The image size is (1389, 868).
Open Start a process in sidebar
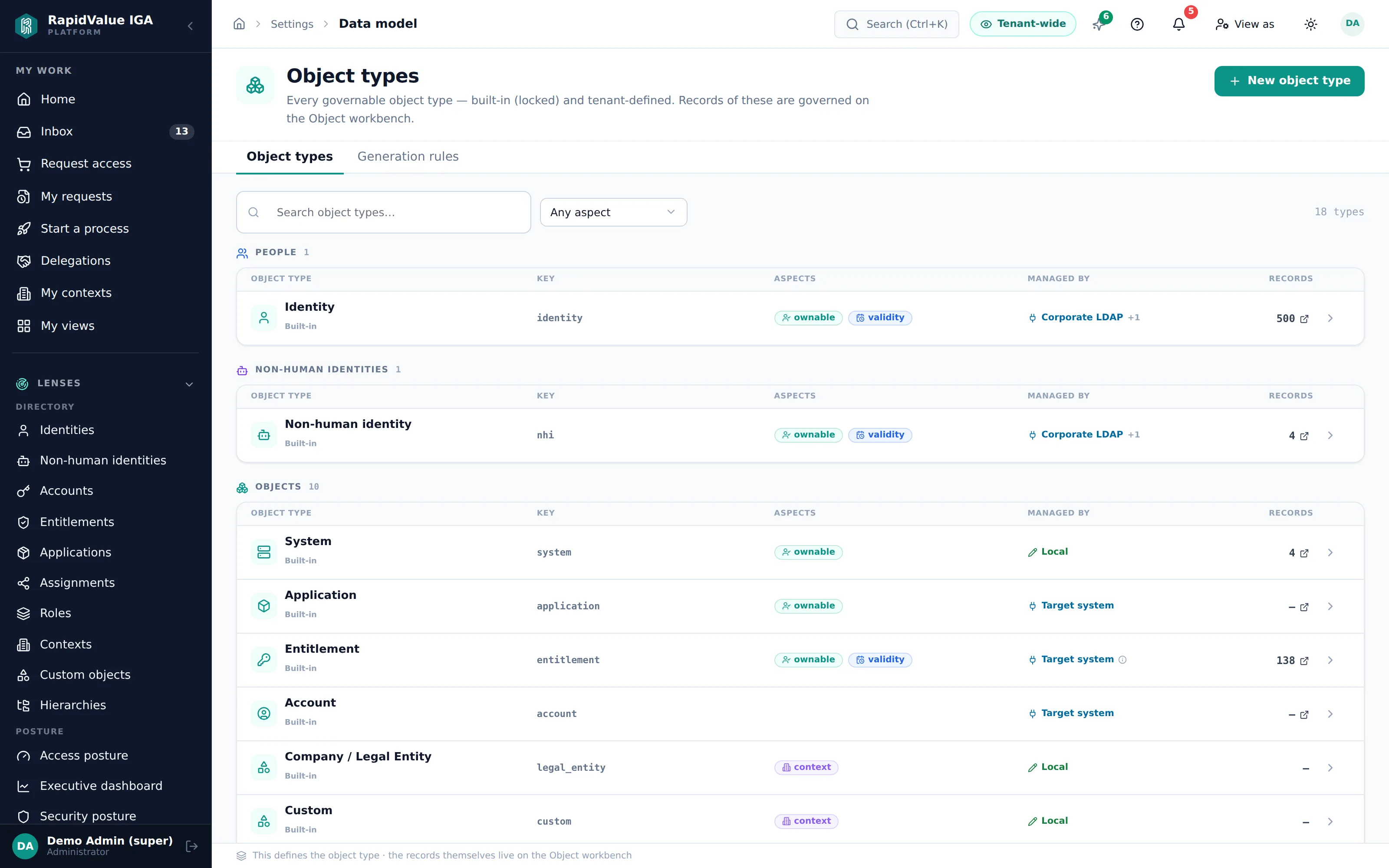(105, 228)
